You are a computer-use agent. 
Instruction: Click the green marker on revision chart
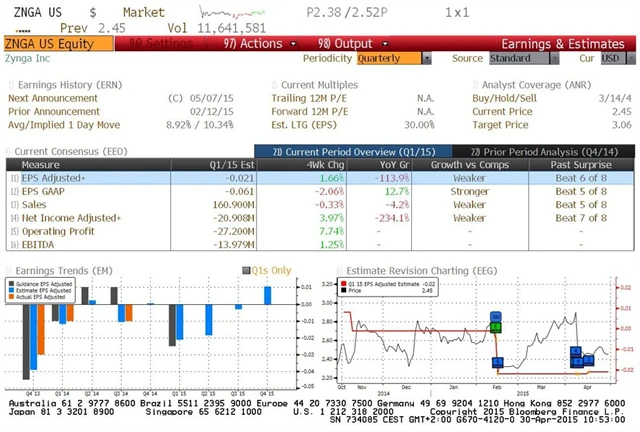tap(495, 325)
